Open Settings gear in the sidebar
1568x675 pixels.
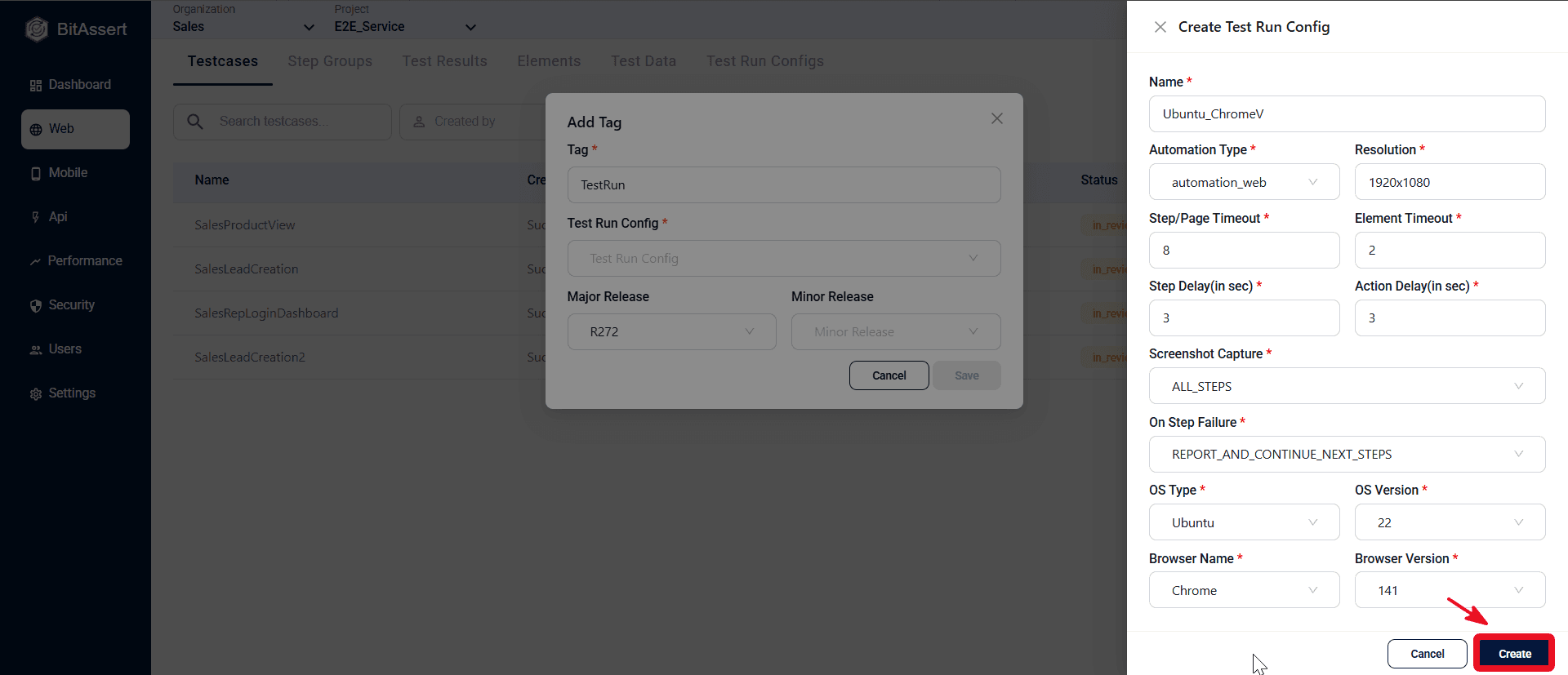pyautogui.click(x=63, y=393)
